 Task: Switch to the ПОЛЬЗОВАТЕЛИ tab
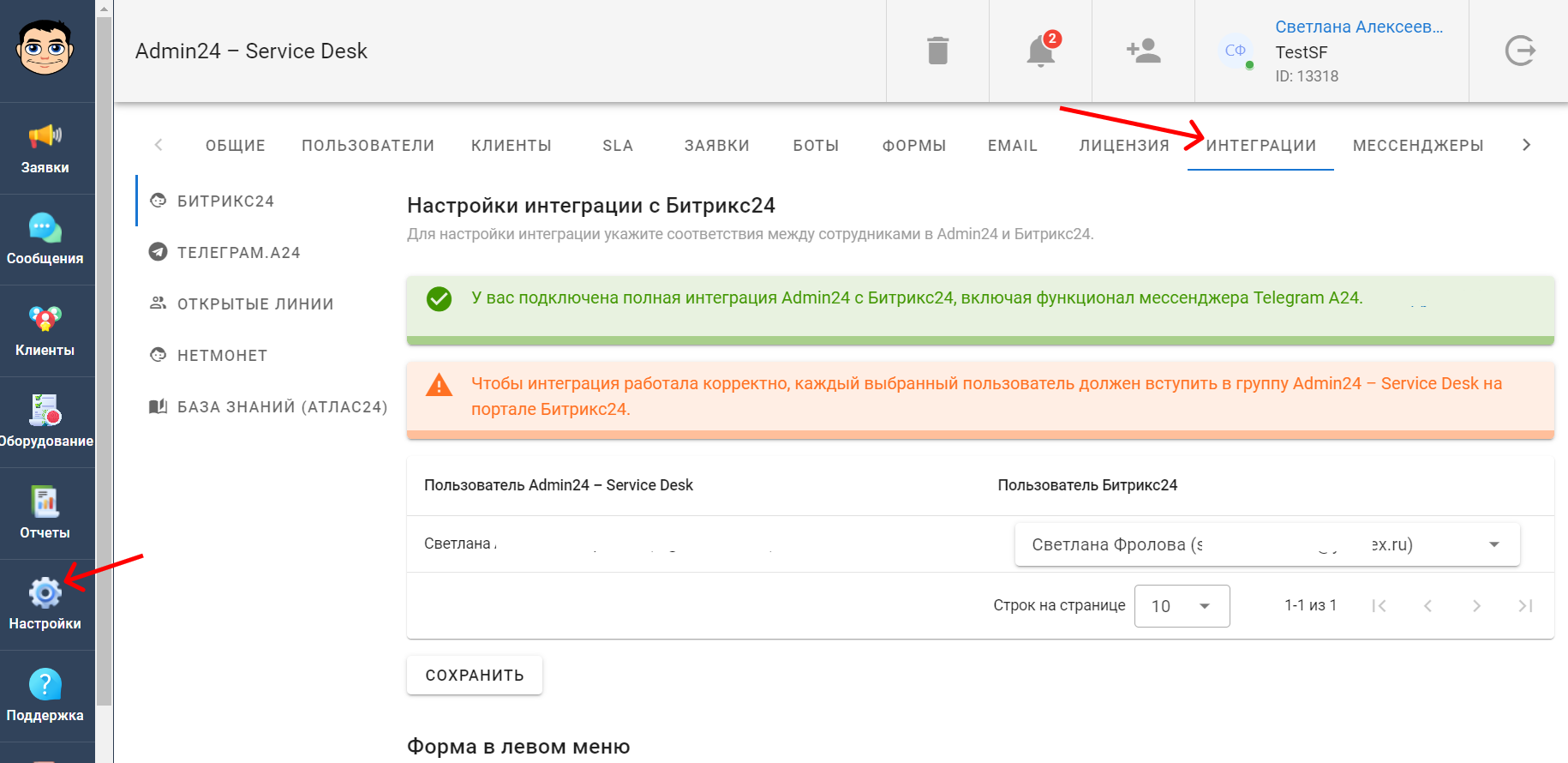point(368,146)
